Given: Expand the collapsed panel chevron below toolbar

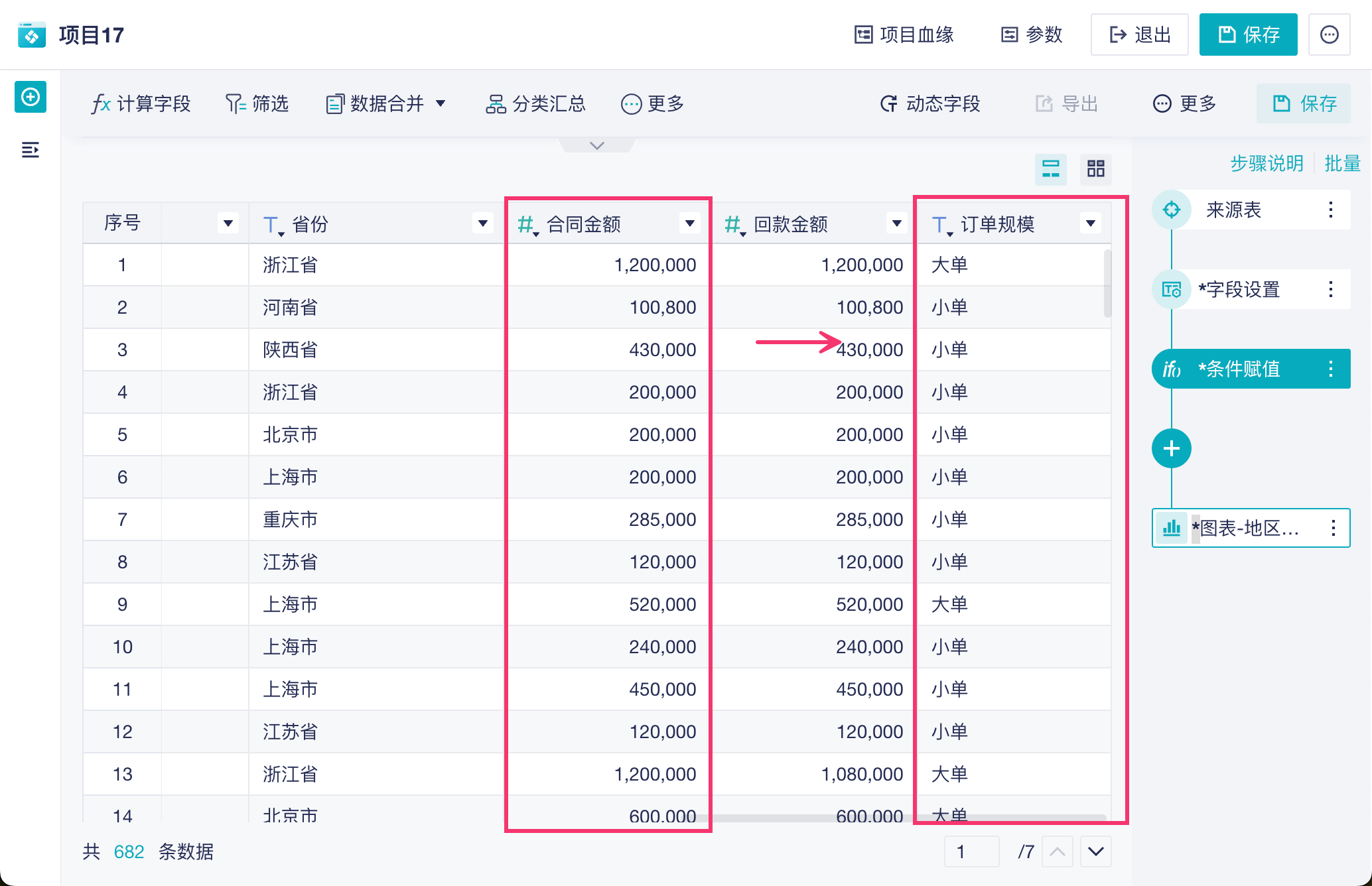Looking at the screenshot, I should point(596,145).
